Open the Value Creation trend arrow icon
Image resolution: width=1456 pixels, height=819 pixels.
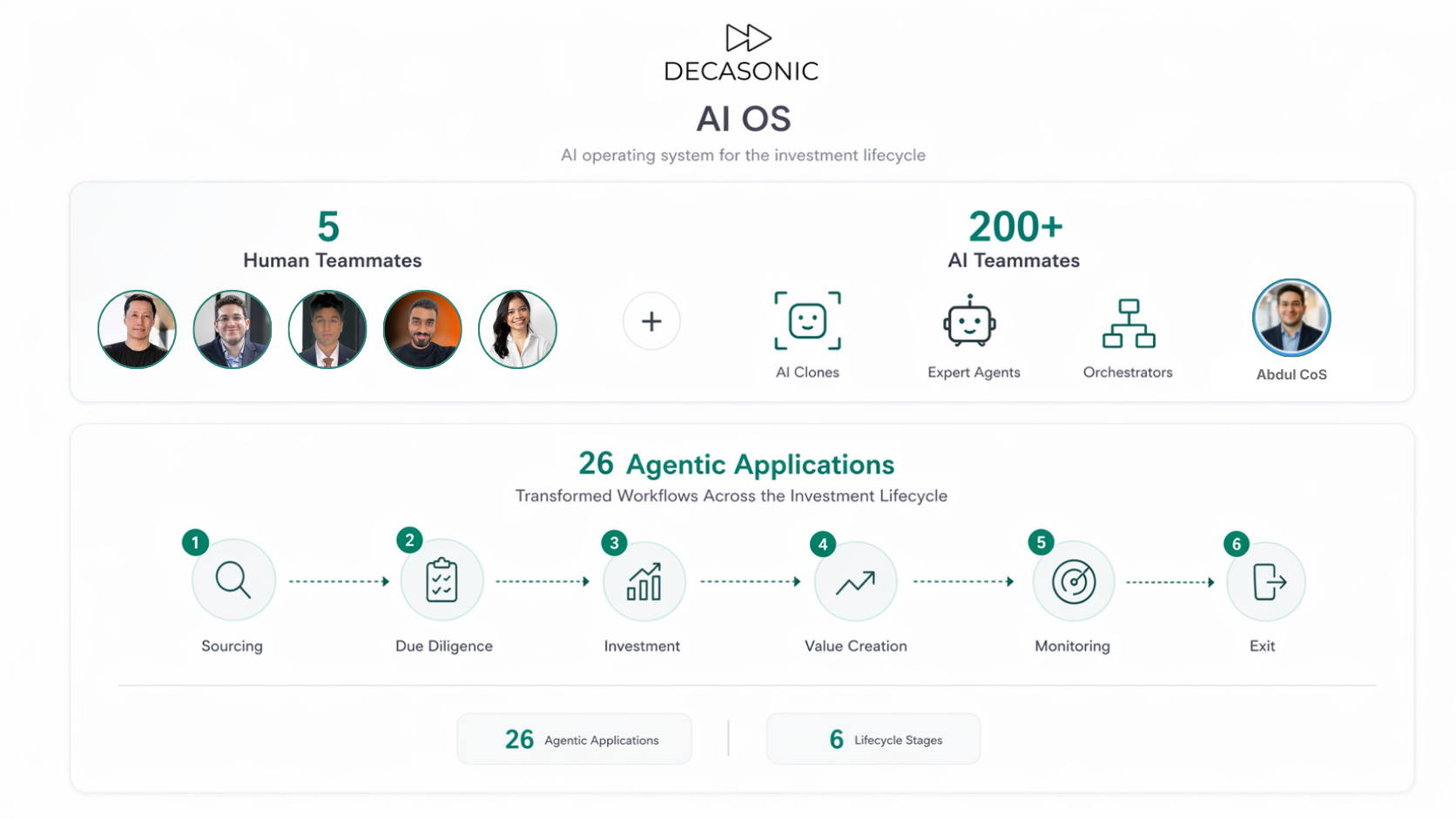855,581
